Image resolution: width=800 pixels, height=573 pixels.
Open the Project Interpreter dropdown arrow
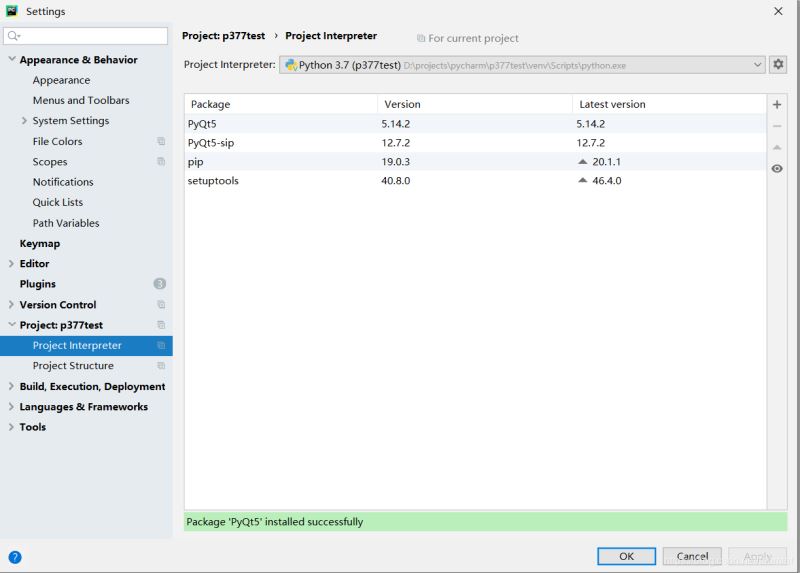(x=757, y=65)
